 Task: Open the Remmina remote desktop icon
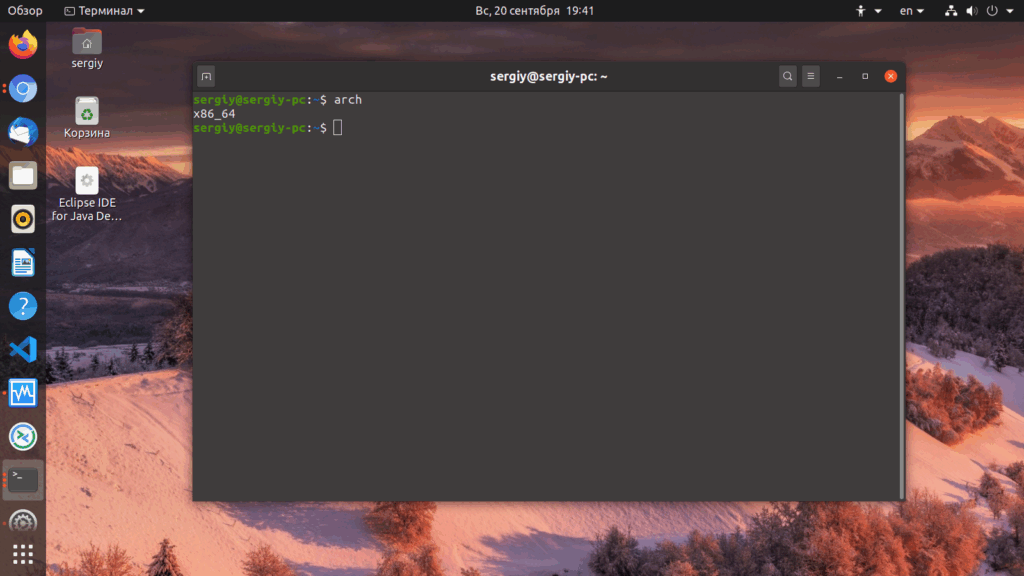coord(23,436)
